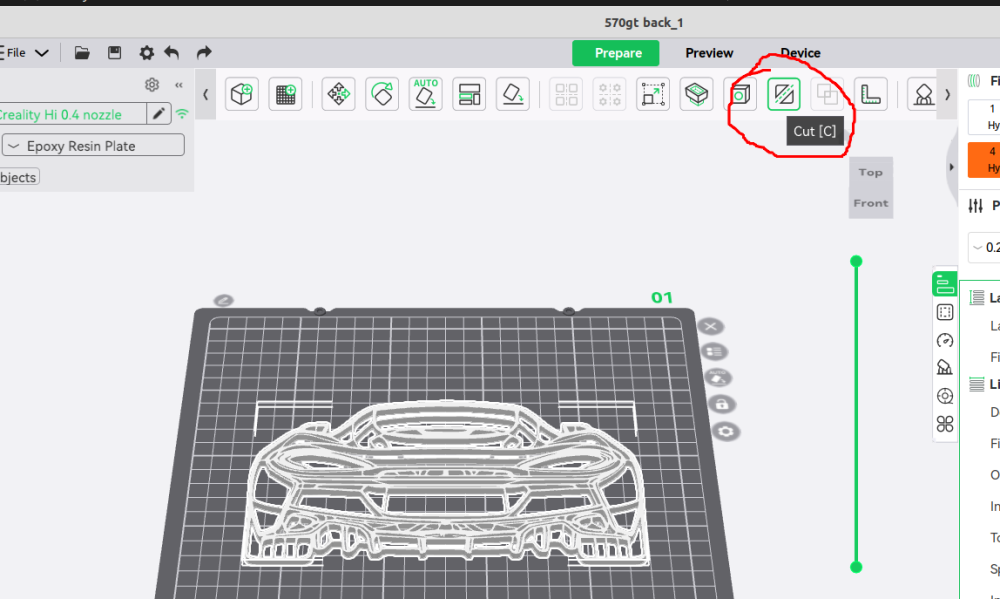Open preferences with the gear icon beside save
Viewport: 1000px width, 599px height.
(147, 53)
